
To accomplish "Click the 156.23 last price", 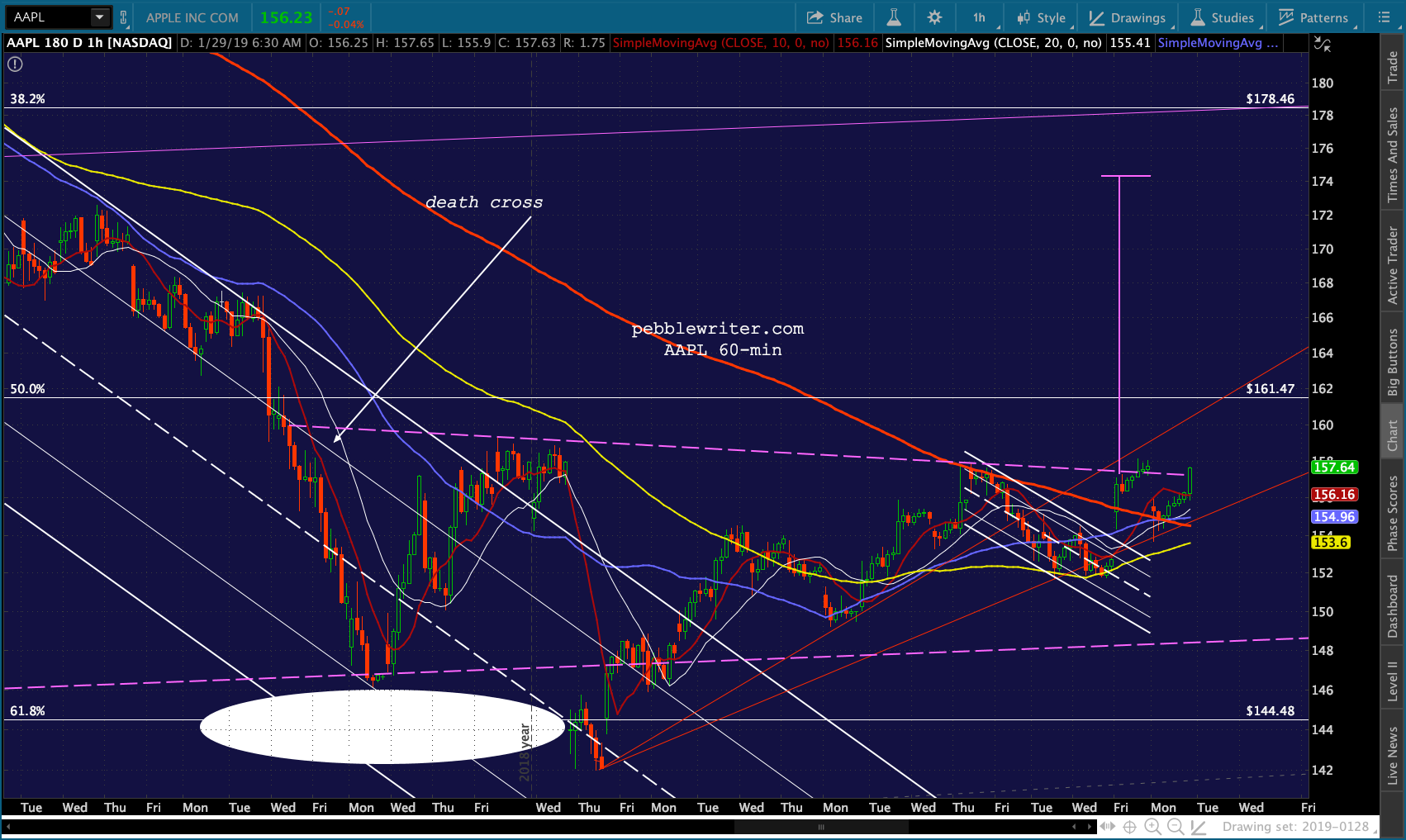I will click(x=286, y=17).
